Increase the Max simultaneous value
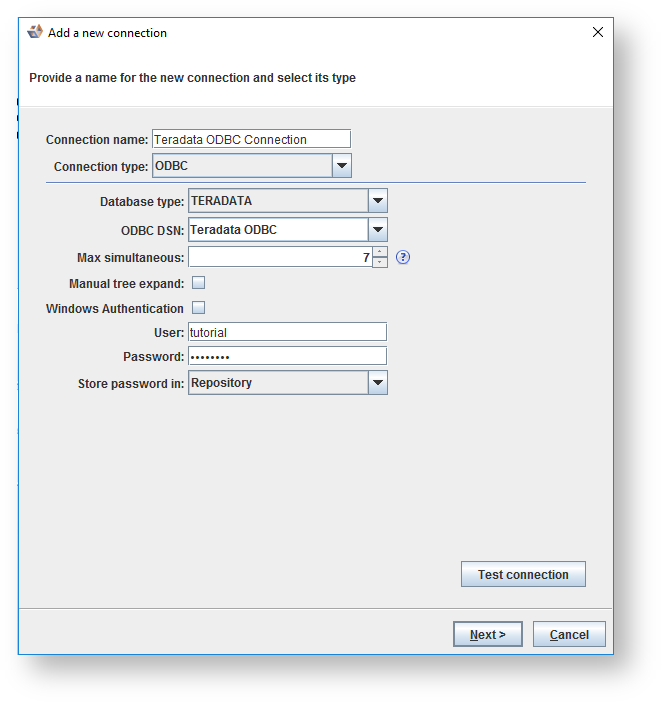This screenshot has width=662, height=703. click(380, 251)
